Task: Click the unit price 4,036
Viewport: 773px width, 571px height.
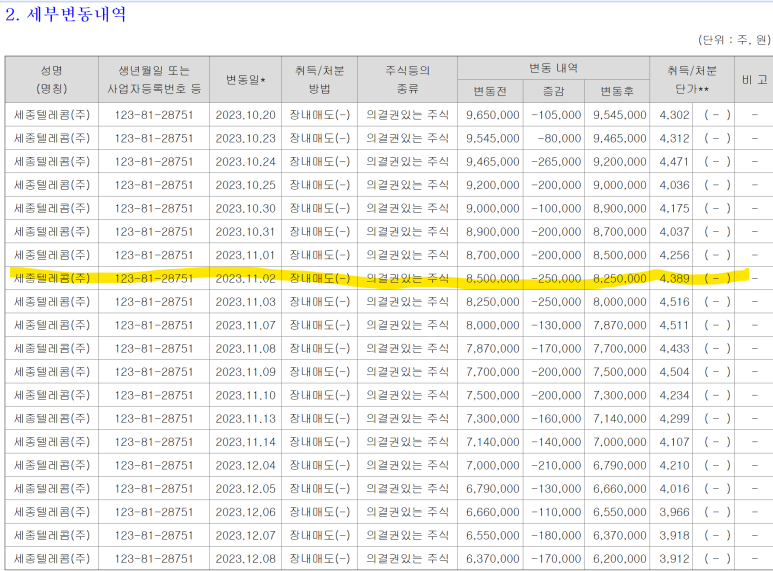Action: (x=674, y=185)
